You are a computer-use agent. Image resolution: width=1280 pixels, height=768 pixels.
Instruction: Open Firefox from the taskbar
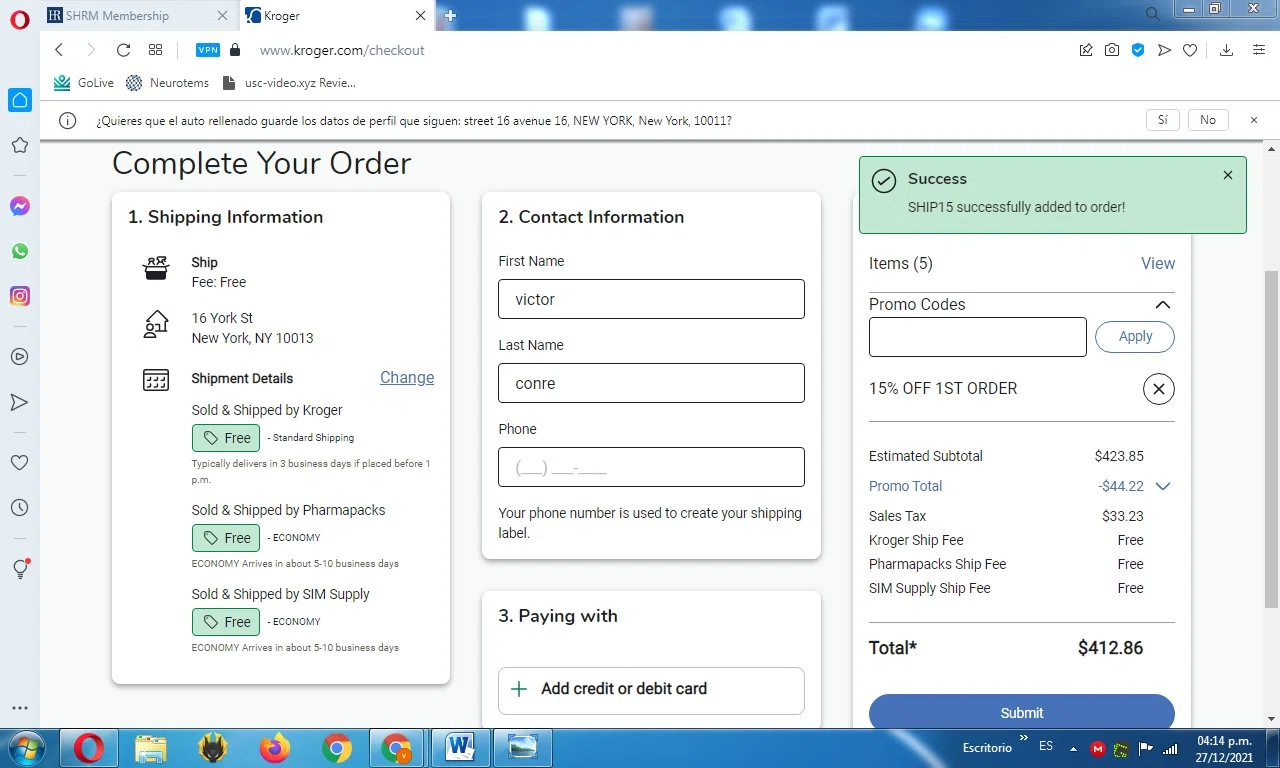[x=273, y=748]
